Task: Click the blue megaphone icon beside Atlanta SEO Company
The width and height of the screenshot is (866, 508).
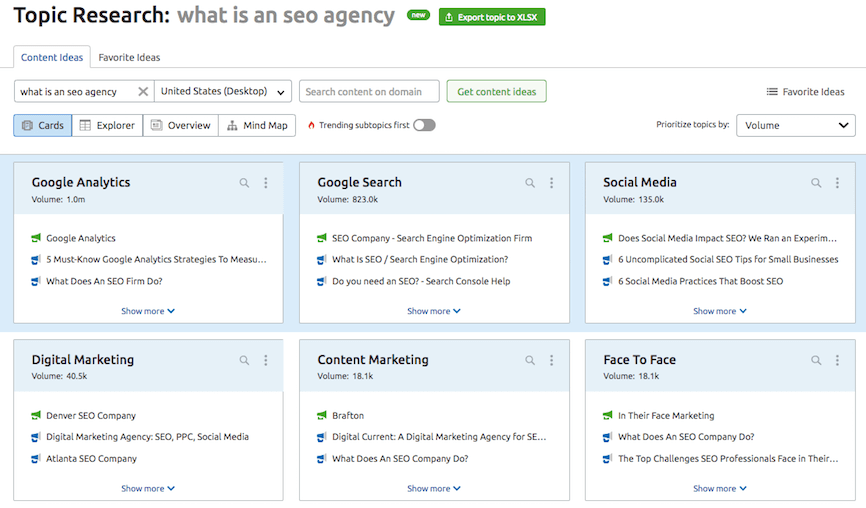Action: tap(36, 458)
